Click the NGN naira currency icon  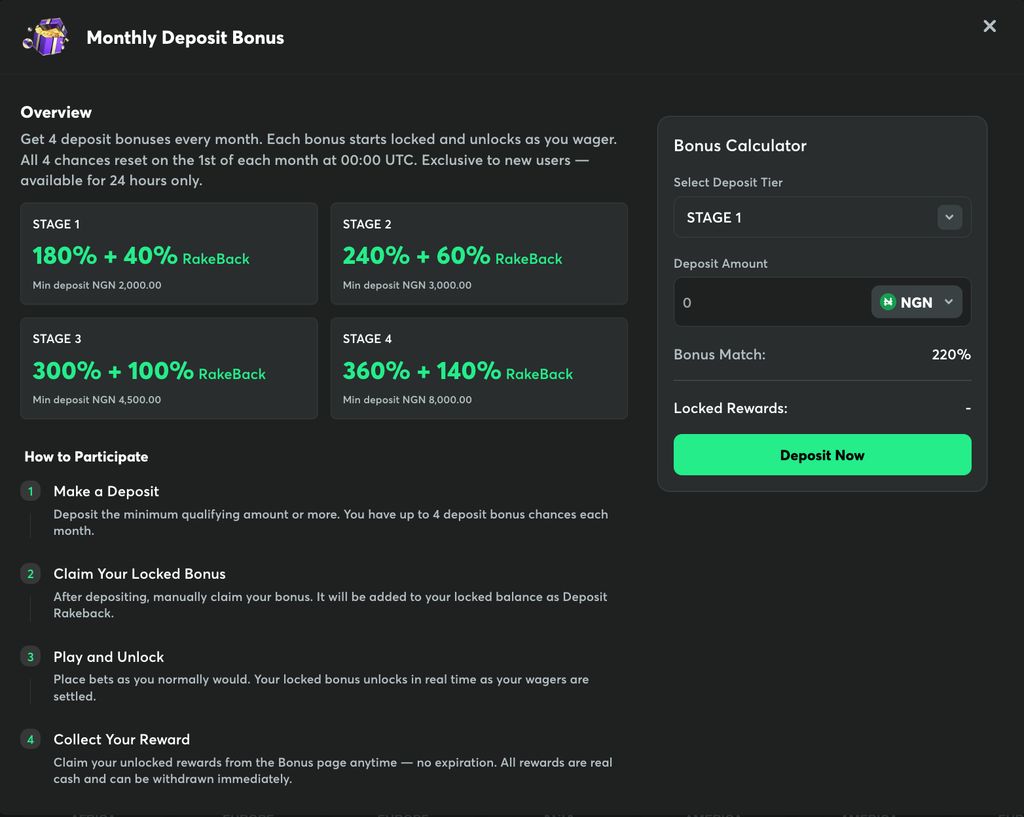(888, 302)
